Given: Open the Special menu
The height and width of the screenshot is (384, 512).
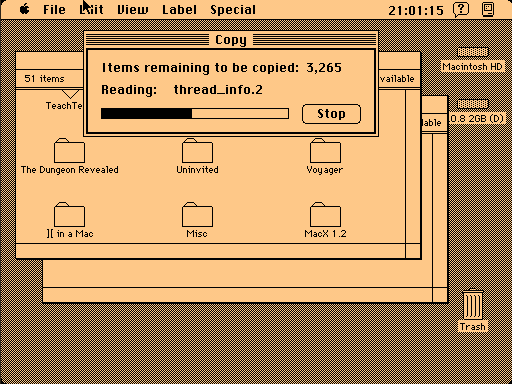Looking at the screenshot, I should pyautogui.click(x=233, y=10).
